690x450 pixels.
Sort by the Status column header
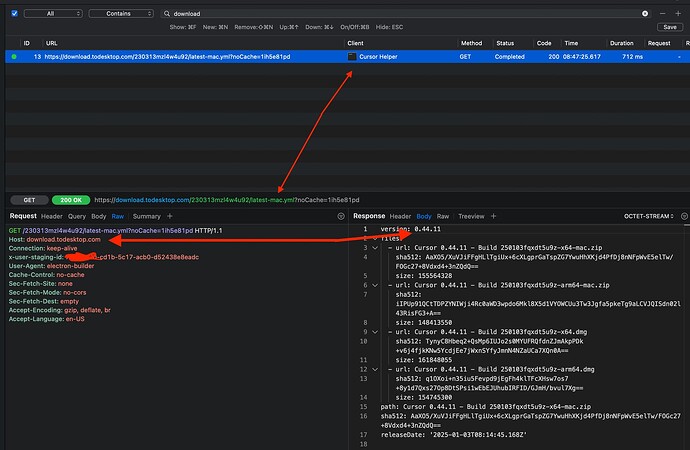coord(505,43)
